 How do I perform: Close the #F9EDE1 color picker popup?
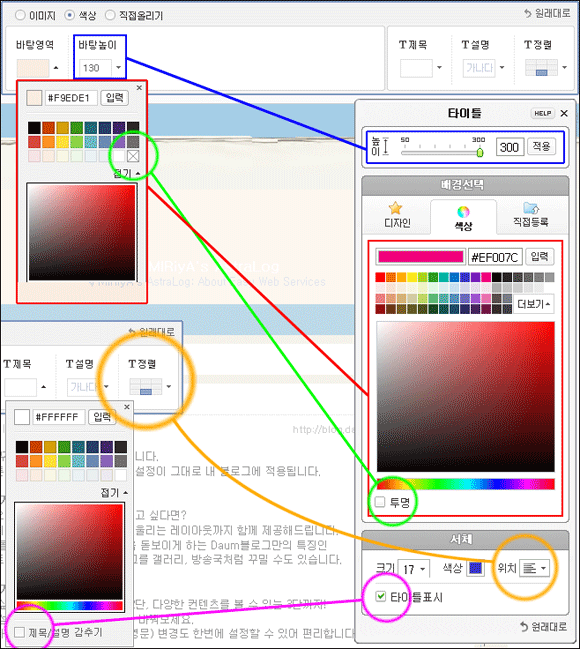(139, 87)
